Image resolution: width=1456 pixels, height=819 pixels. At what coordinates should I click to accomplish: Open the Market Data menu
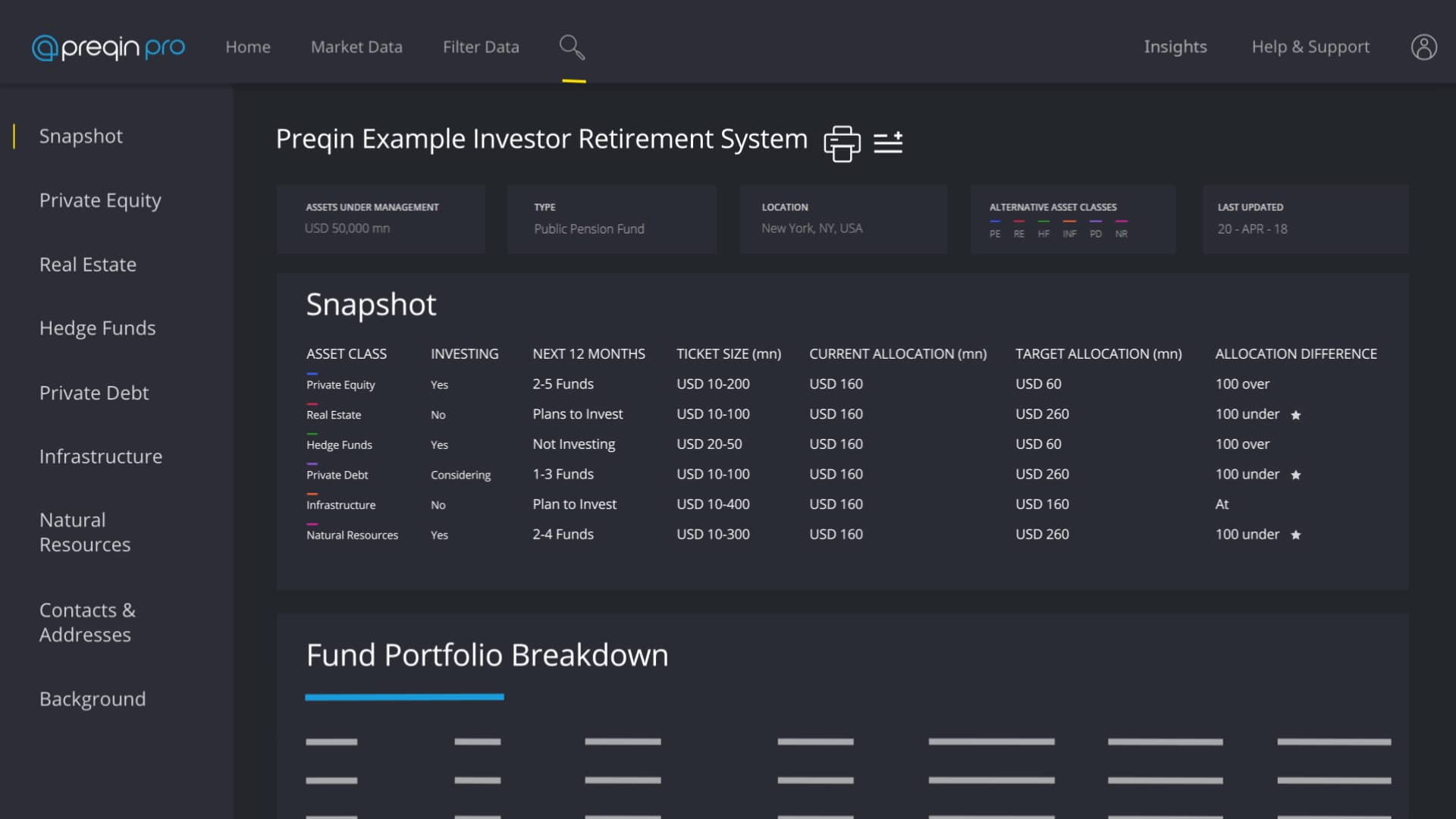tap(356, 47)
